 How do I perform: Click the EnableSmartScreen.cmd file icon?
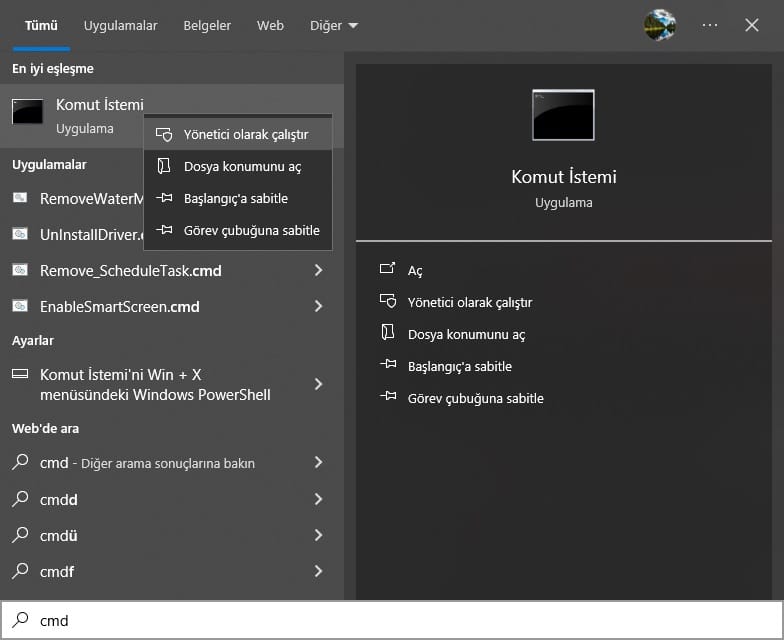click(x=20, y=306)
